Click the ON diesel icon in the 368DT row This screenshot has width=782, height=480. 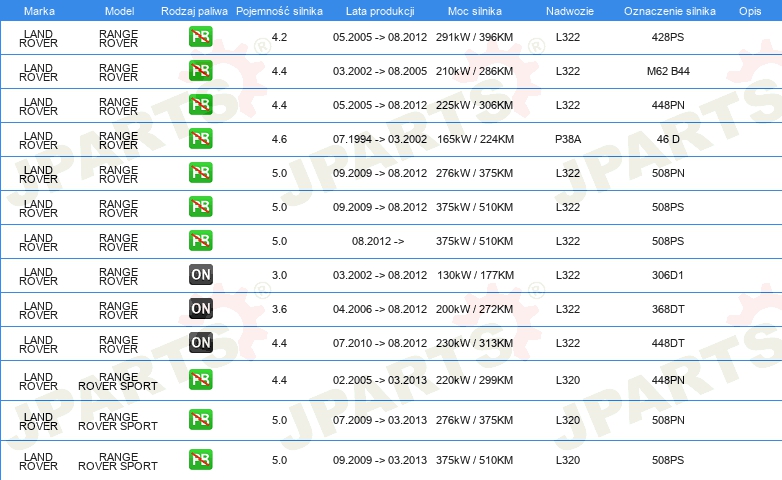(200, 308)
